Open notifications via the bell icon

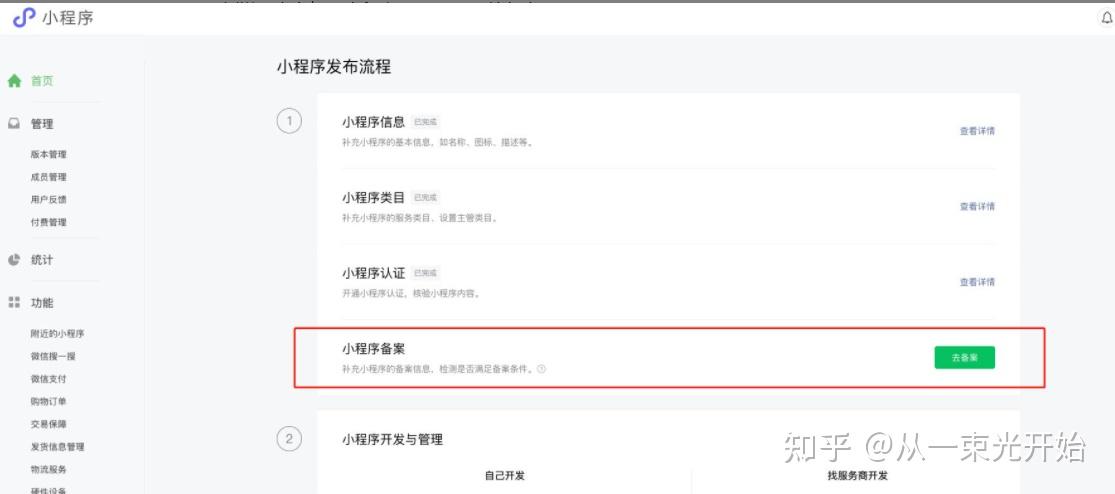[1106, 18]
